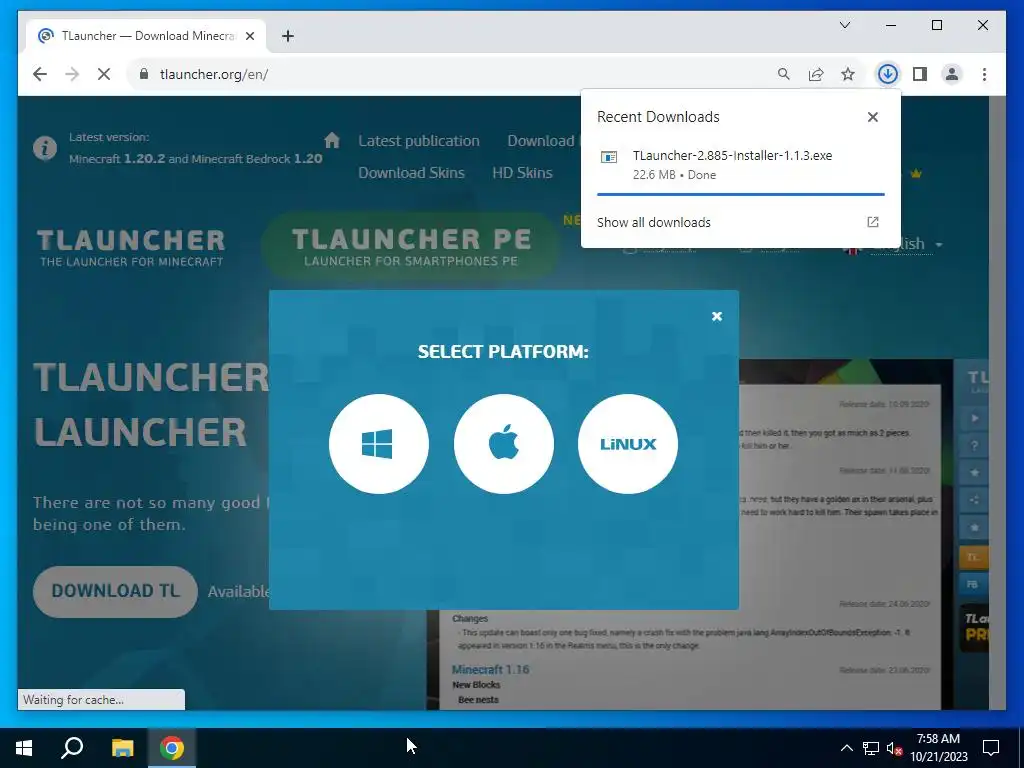
Task: Open the notification center icon
Action: [991, 748]
